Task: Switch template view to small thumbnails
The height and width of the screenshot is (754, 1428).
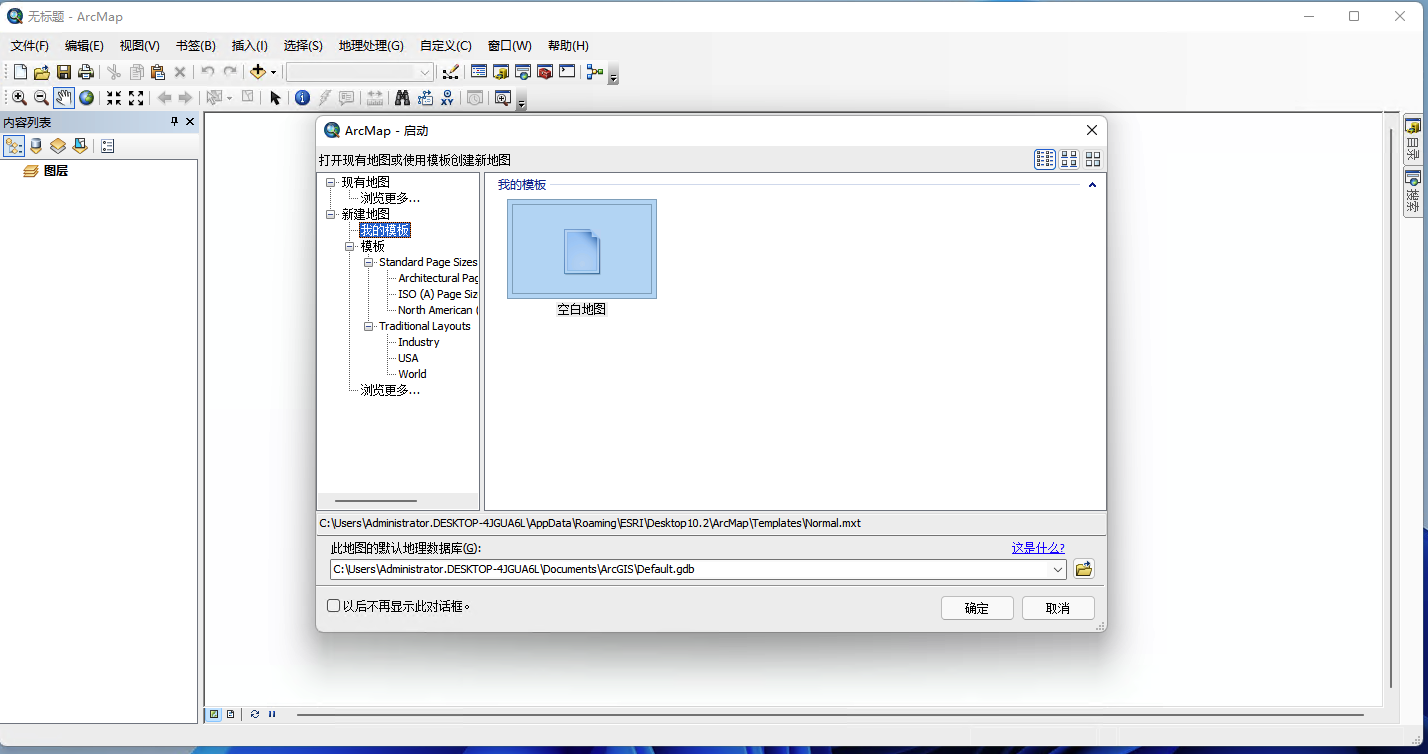Action: coord(1069,159)
